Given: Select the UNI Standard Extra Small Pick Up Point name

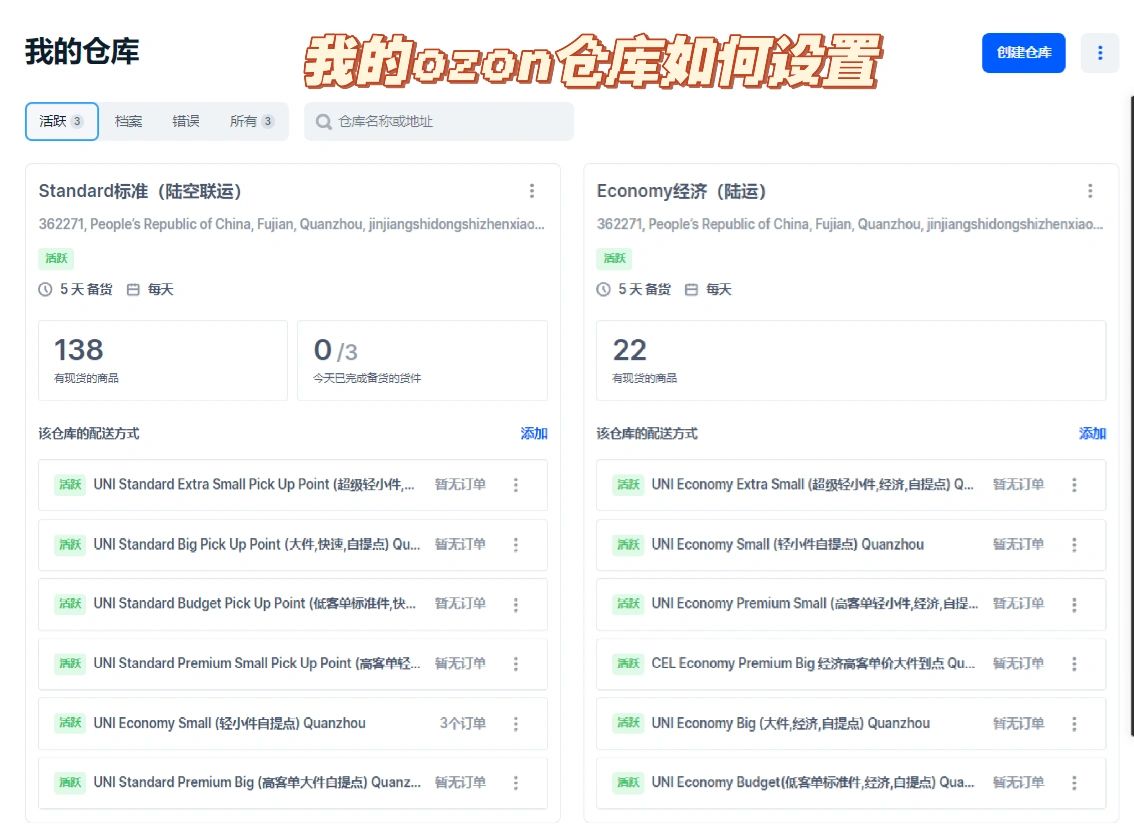Looking at the screenshot, I should (254, 485).
